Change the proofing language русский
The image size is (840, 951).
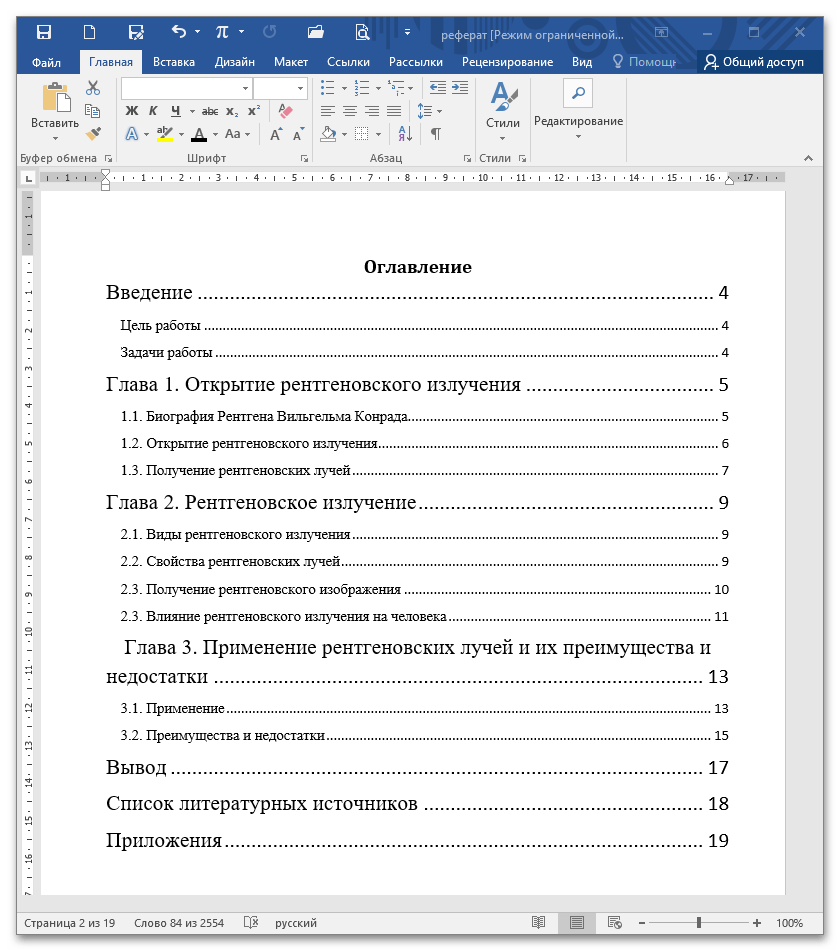[x=296, y=922]
